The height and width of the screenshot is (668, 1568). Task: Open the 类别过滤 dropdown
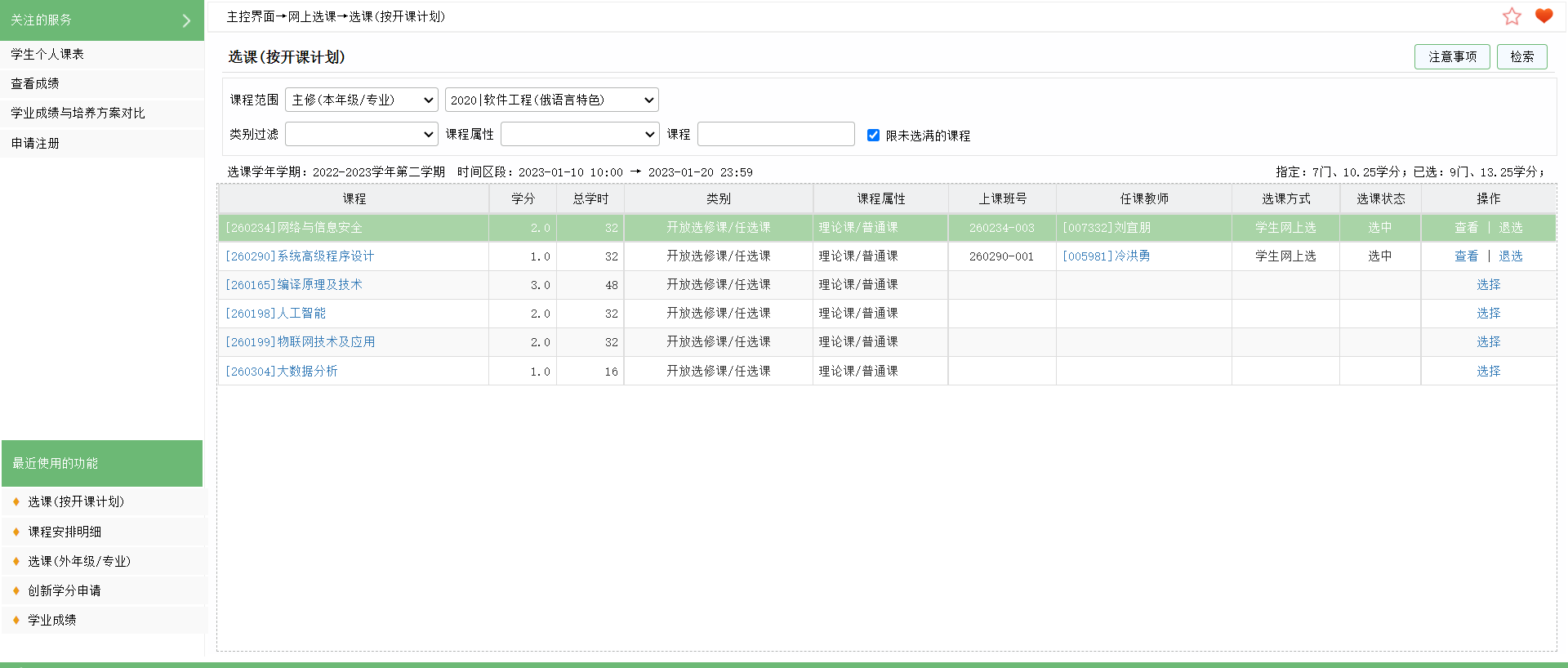[362, 134]
